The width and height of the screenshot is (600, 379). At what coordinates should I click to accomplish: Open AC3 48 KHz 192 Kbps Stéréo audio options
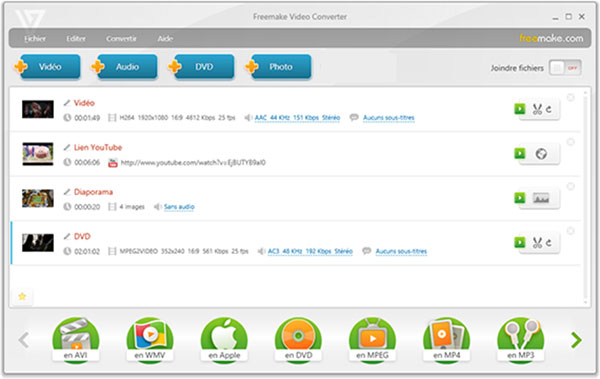[x=310, y=251]
